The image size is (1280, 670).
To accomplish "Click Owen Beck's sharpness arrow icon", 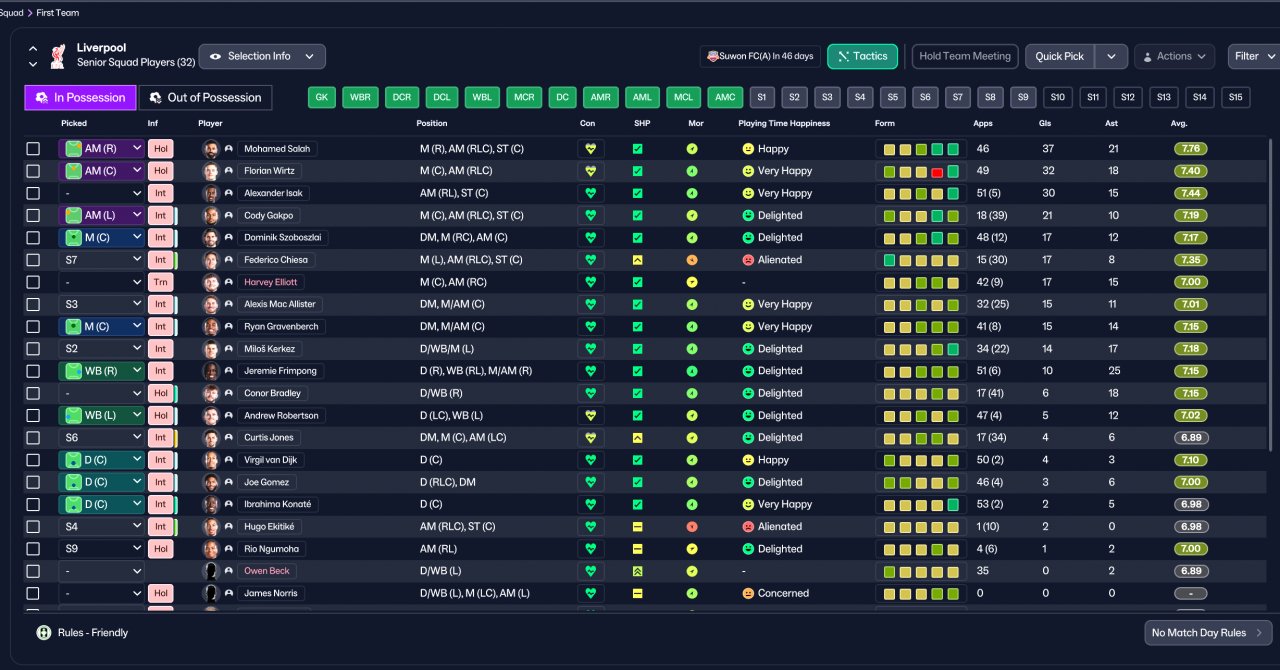I will point(637,571).
